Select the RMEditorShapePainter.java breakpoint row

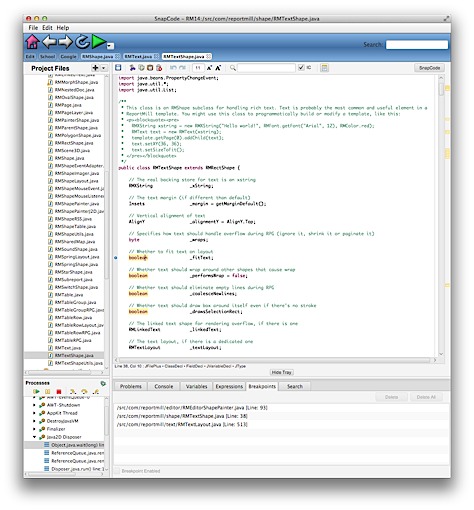coord(281,408)
